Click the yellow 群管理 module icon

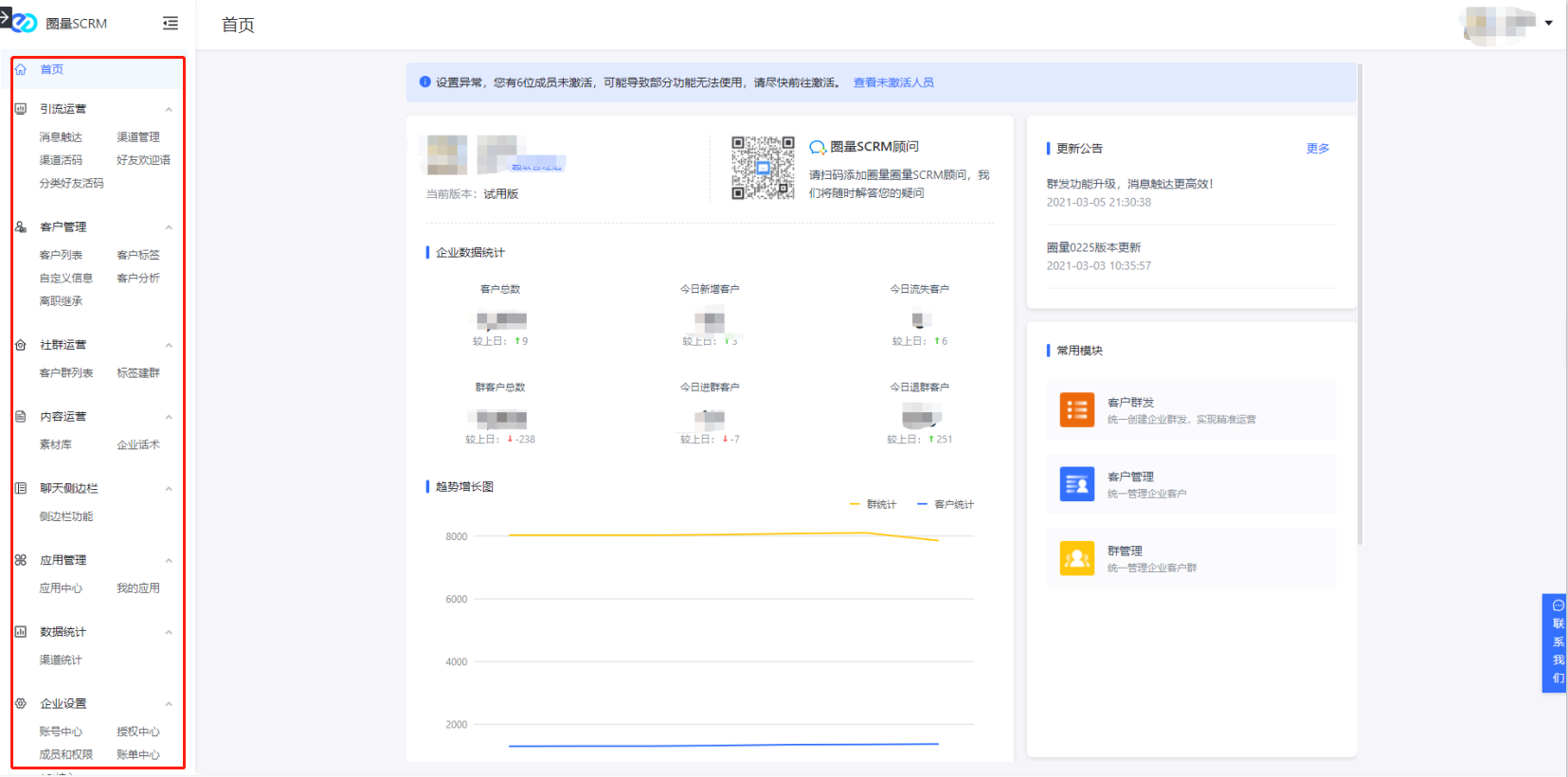pyautogui.click(x=1076, y=558)
